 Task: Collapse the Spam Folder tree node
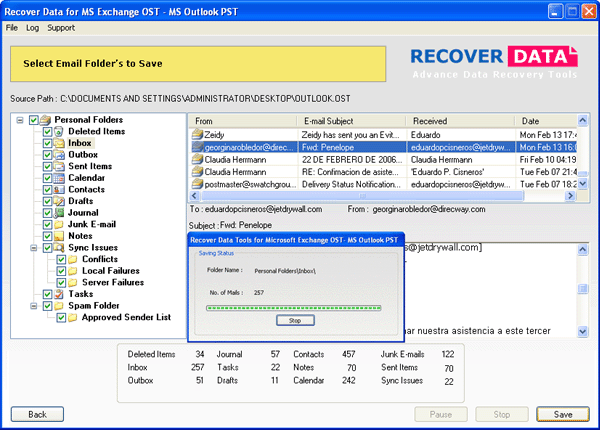pos(34,306)
